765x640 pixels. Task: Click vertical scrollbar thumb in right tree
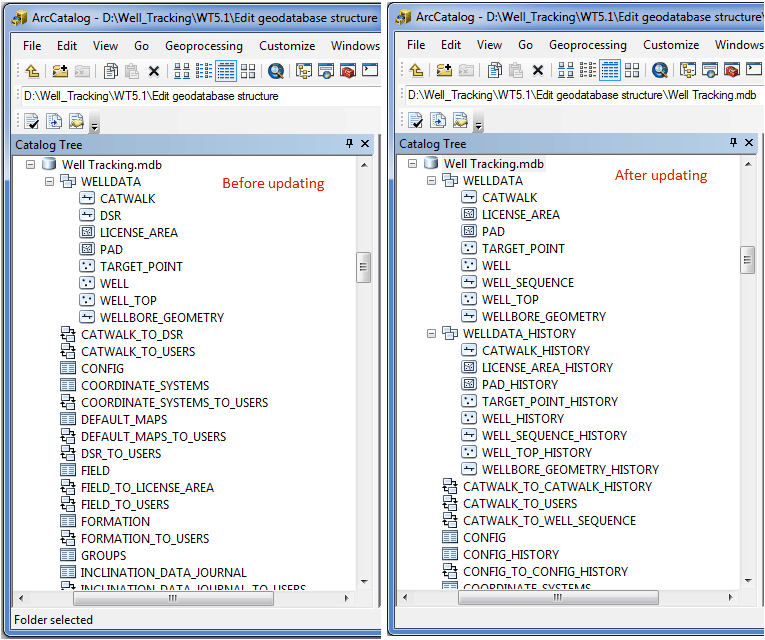click(x=747, y=260)
